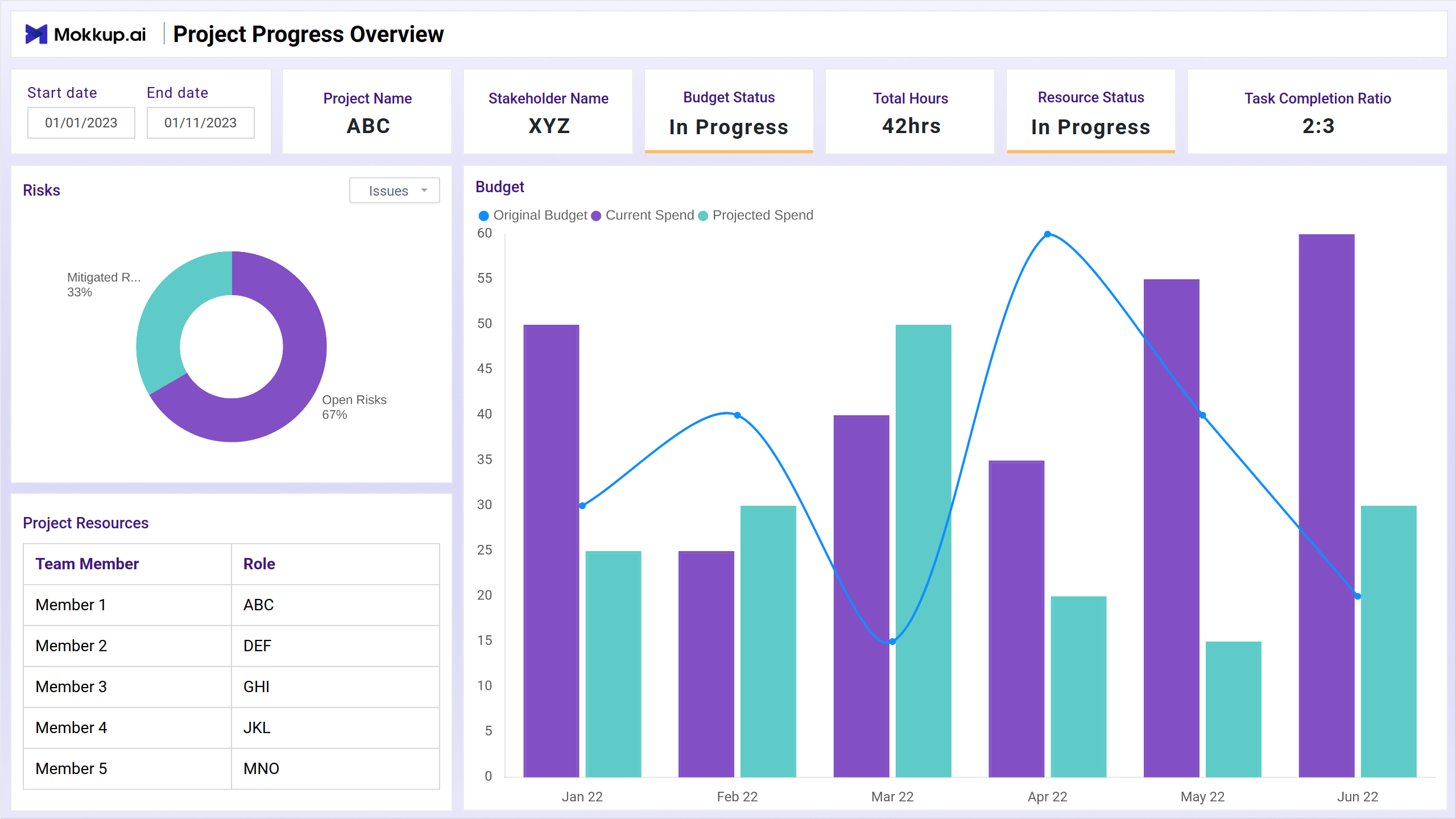Click the Jun 22 purple Current Spend bar
This screenshot has width=1456, height=819.
click(x=1326, y=506)
